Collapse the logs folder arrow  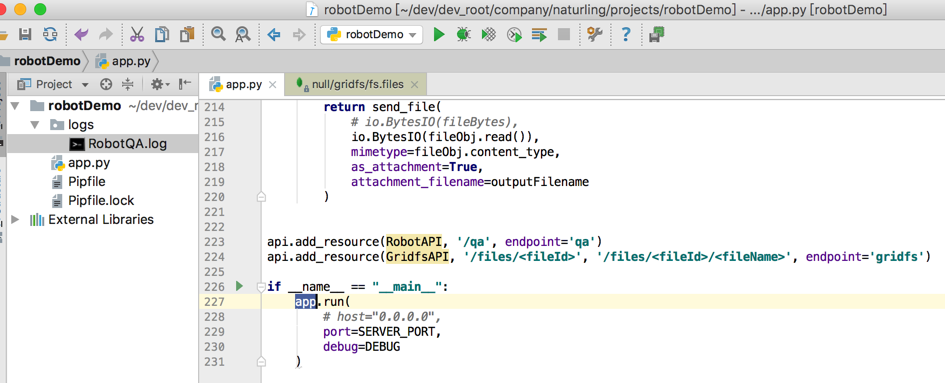pyautogui.click(x=36, y=125)
